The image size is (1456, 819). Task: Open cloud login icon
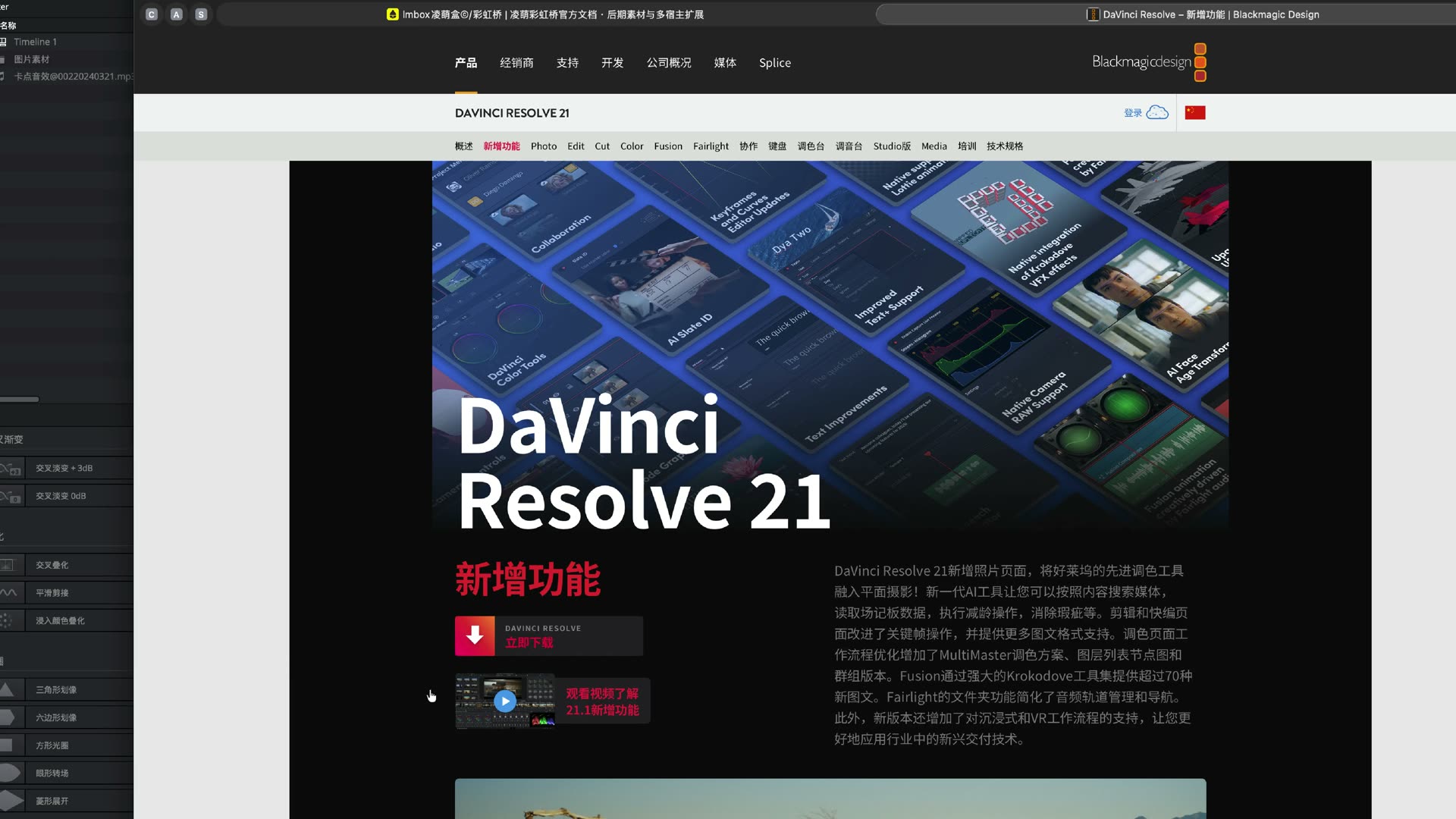coord(1157,113)
